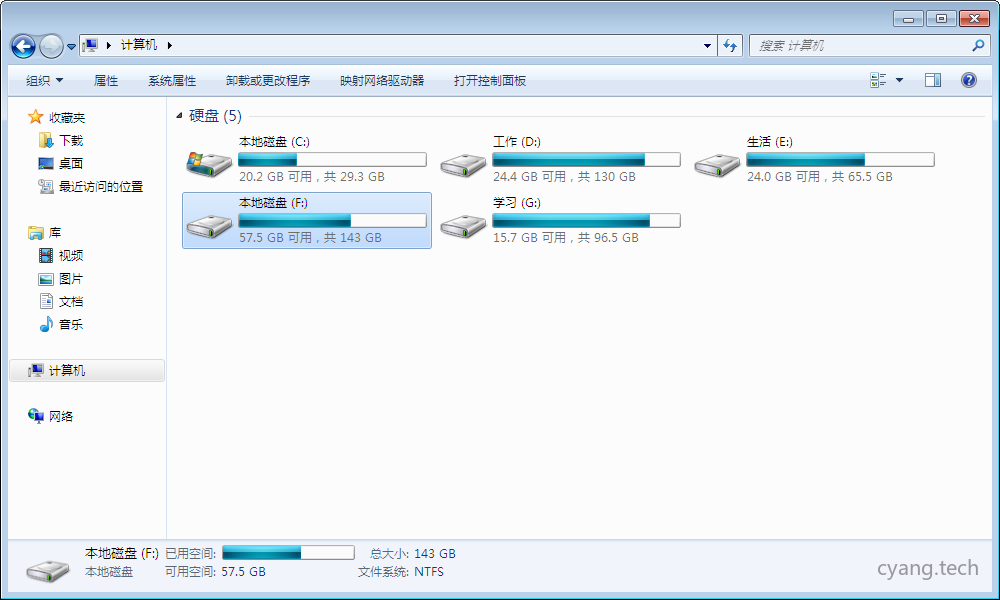Click the refresh button beside address bar
The image size is (1000, 600).
(x=730, y=46)
